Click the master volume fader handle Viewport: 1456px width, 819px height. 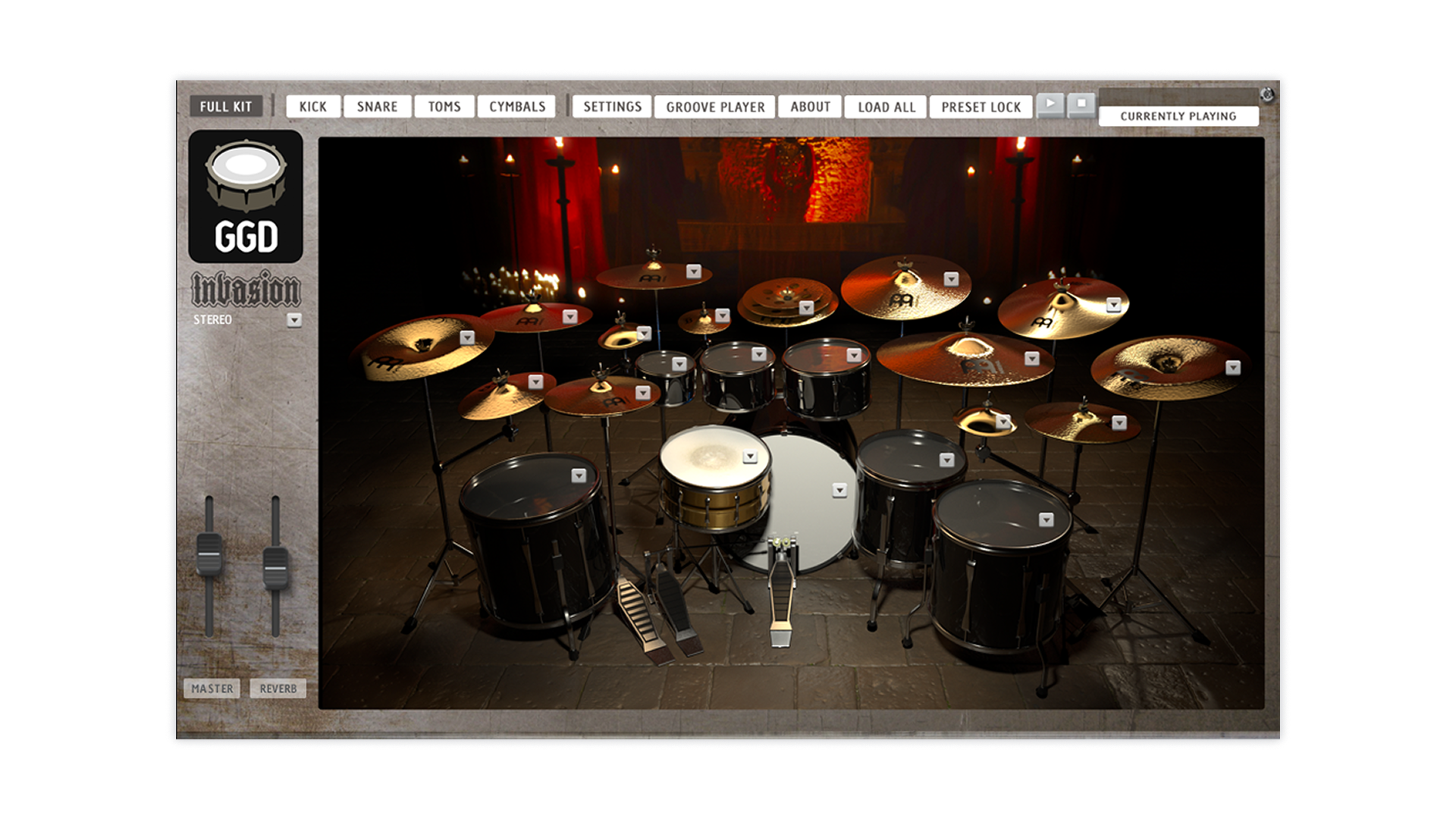209,554
